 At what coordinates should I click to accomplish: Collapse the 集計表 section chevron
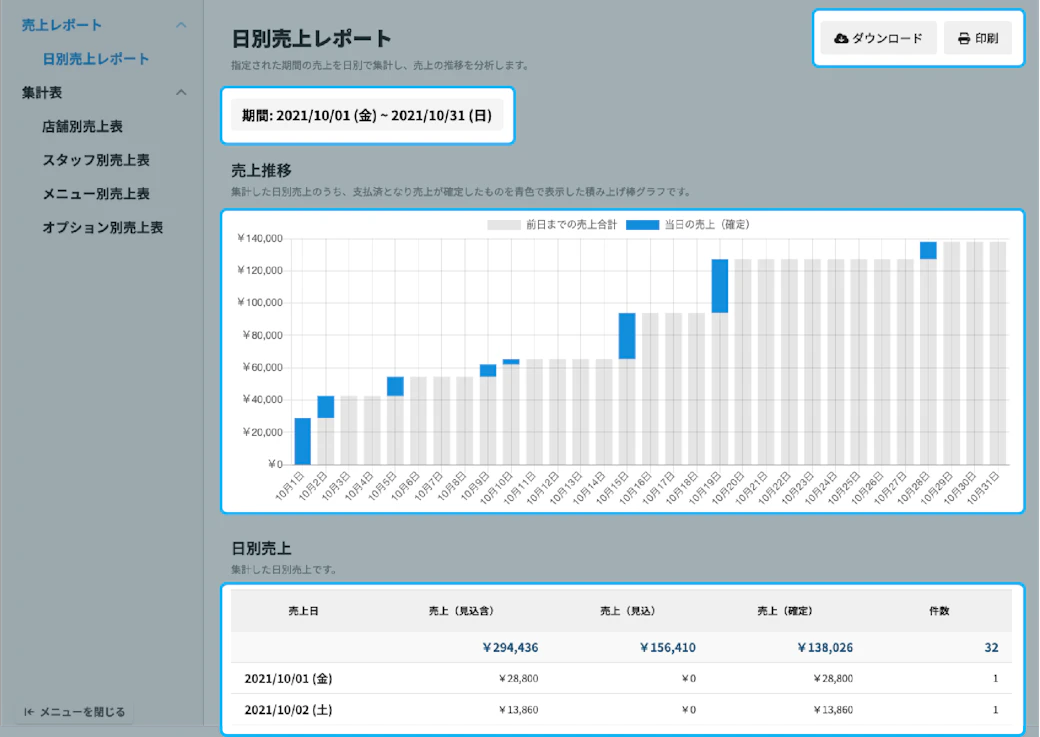tap(181, 93)
